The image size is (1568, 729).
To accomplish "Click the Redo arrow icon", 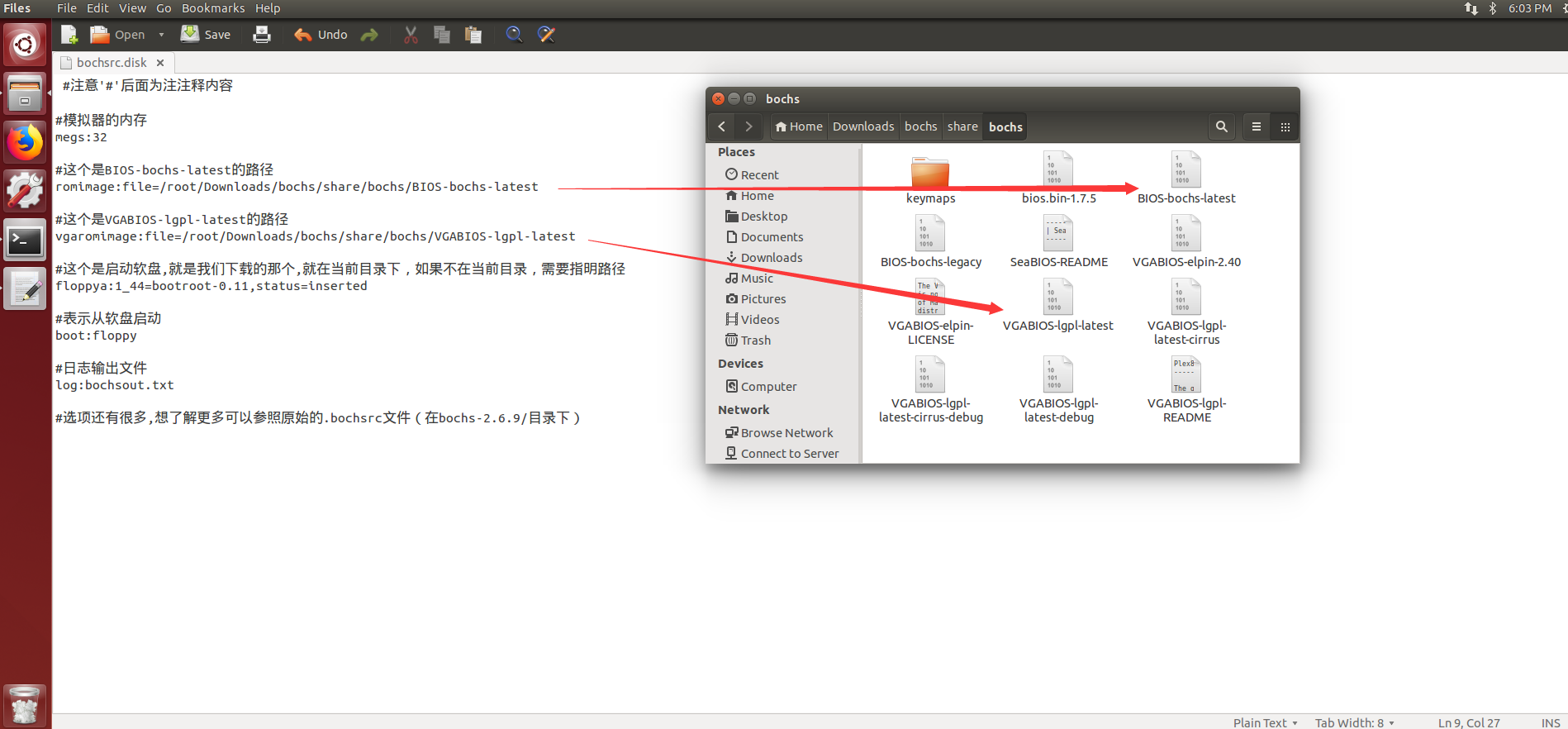I will tap(369, 34).
